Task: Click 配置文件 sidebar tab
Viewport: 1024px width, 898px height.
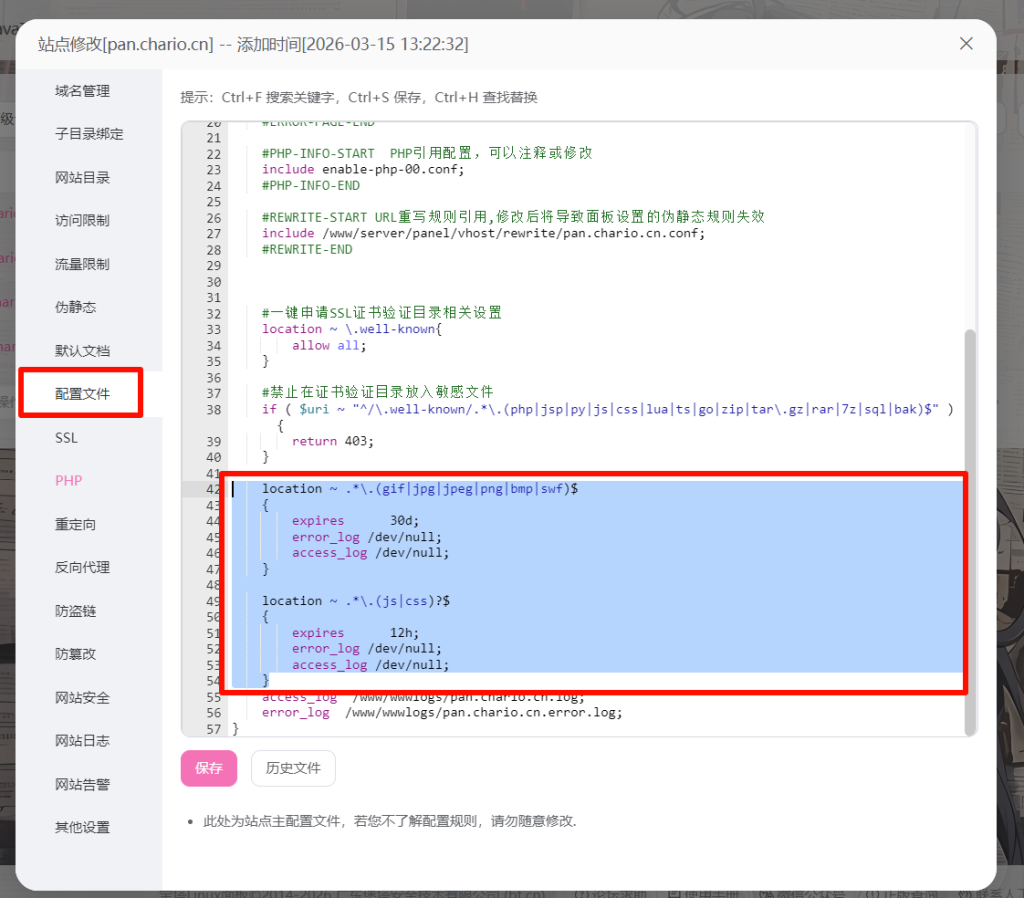Action: [x=82, y=394]
